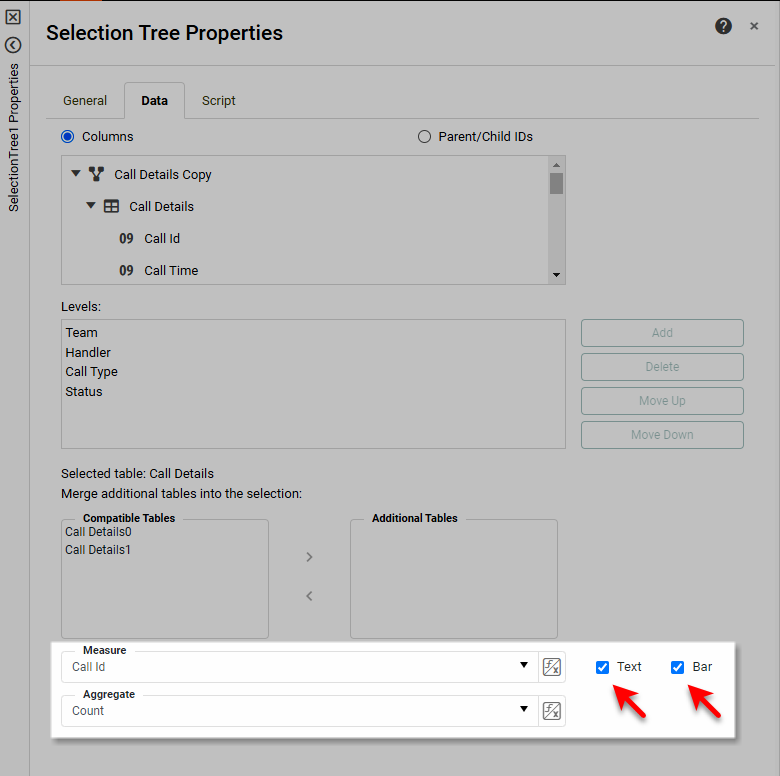The width and height of the screenshot is (780, 776).
Task: Click inside the Additional Tables list box
Action: coord(454,581)
